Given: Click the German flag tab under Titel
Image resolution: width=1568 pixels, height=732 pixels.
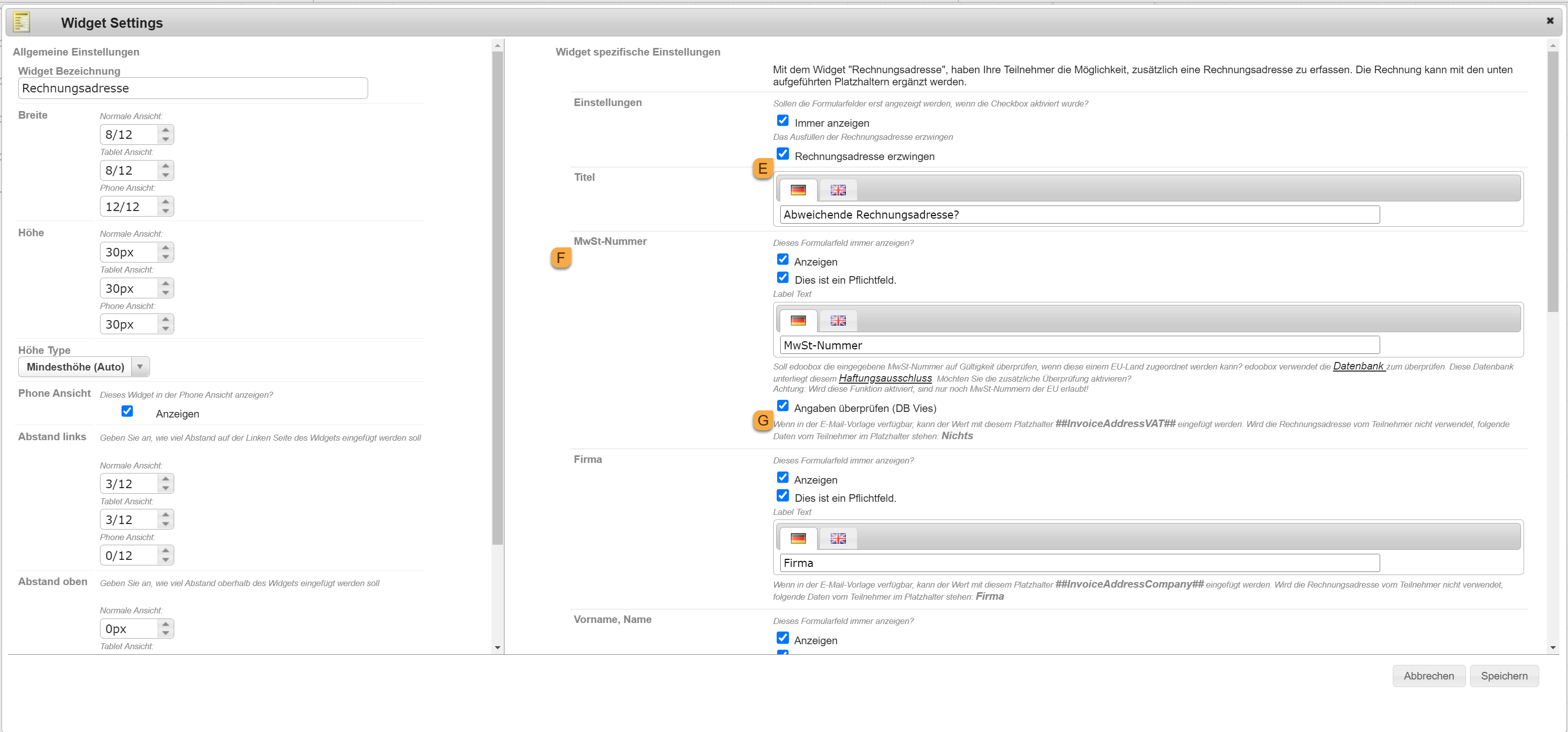Looking at the screenshot, I should click(797, 190).
